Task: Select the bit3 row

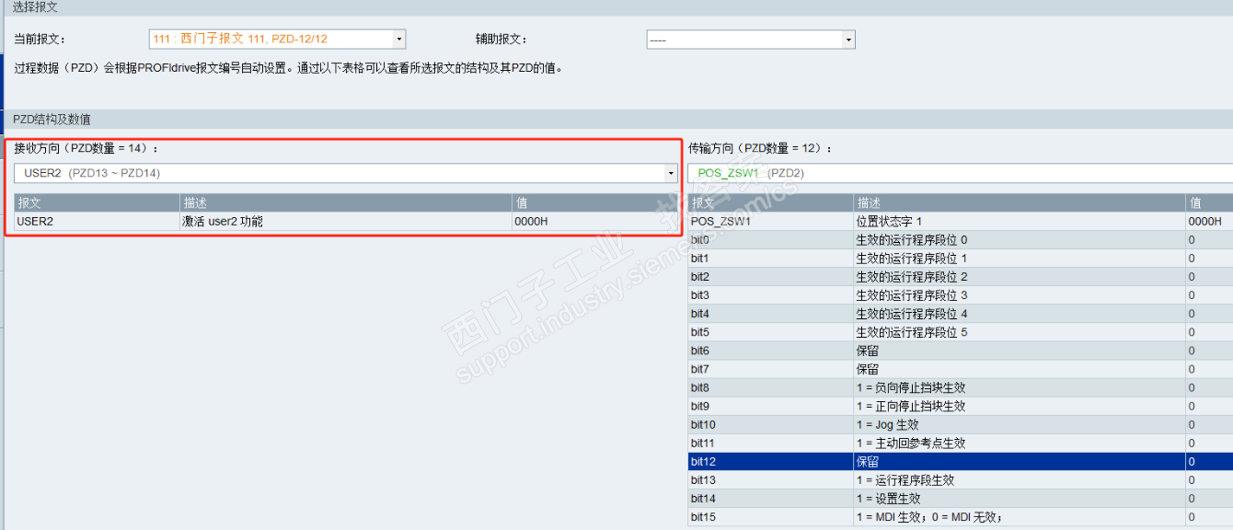Action: [960, 295]
